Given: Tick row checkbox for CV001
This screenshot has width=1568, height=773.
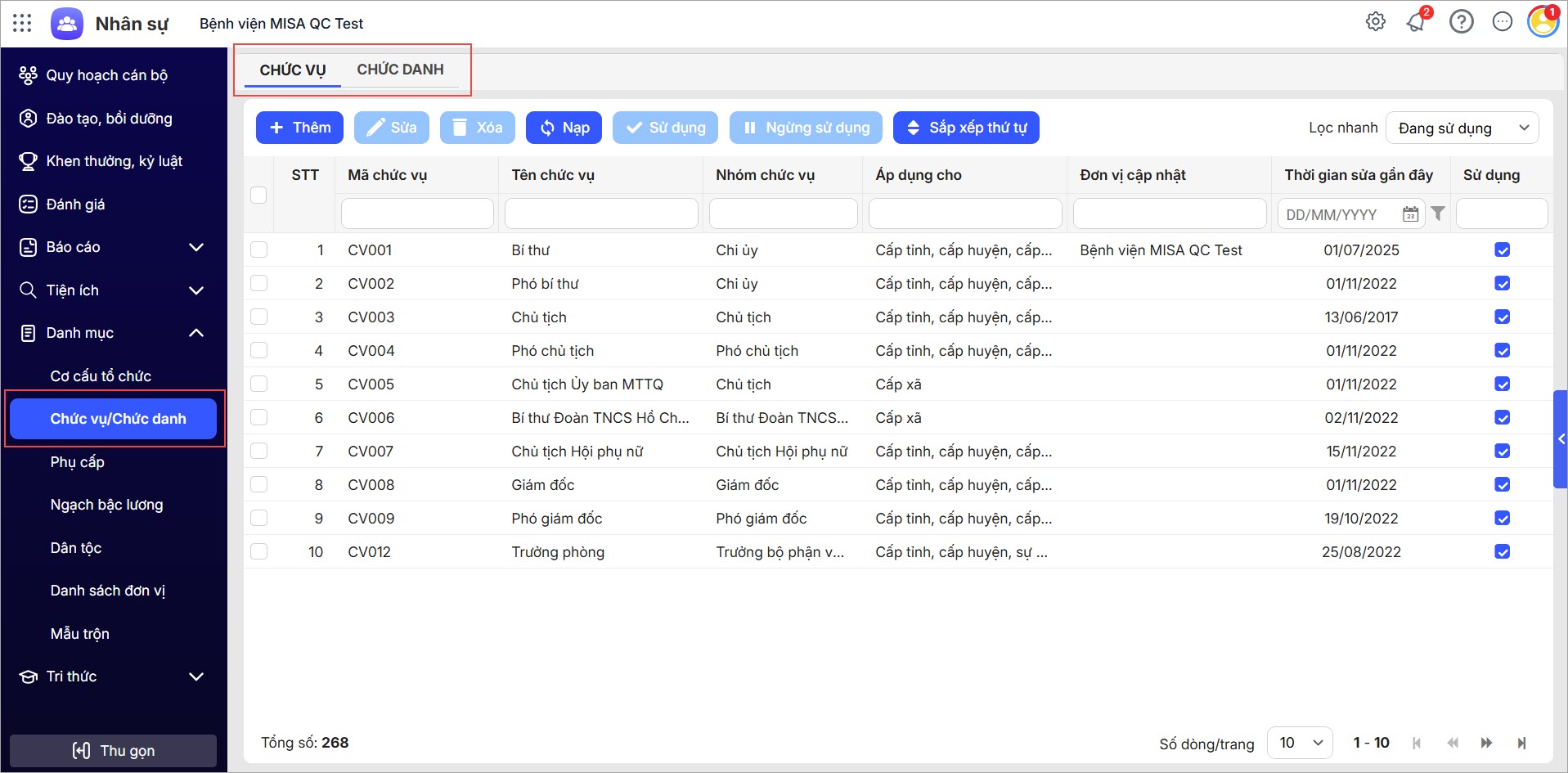Looking at the screenshot, I should 258,249.
